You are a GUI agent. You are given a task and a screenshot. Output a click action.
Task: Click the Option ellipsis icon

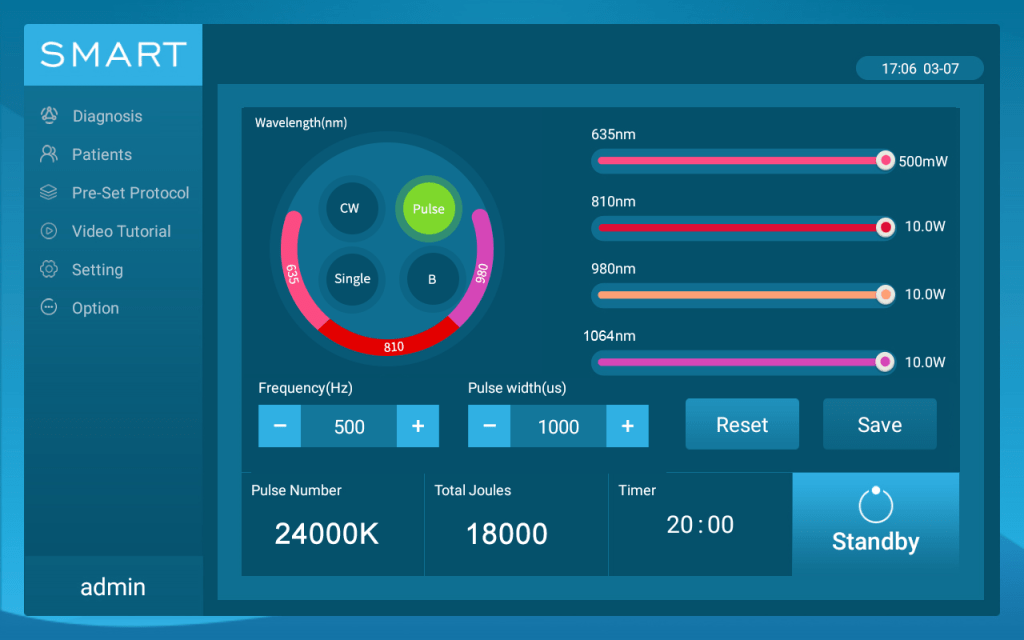coord(48,308)
